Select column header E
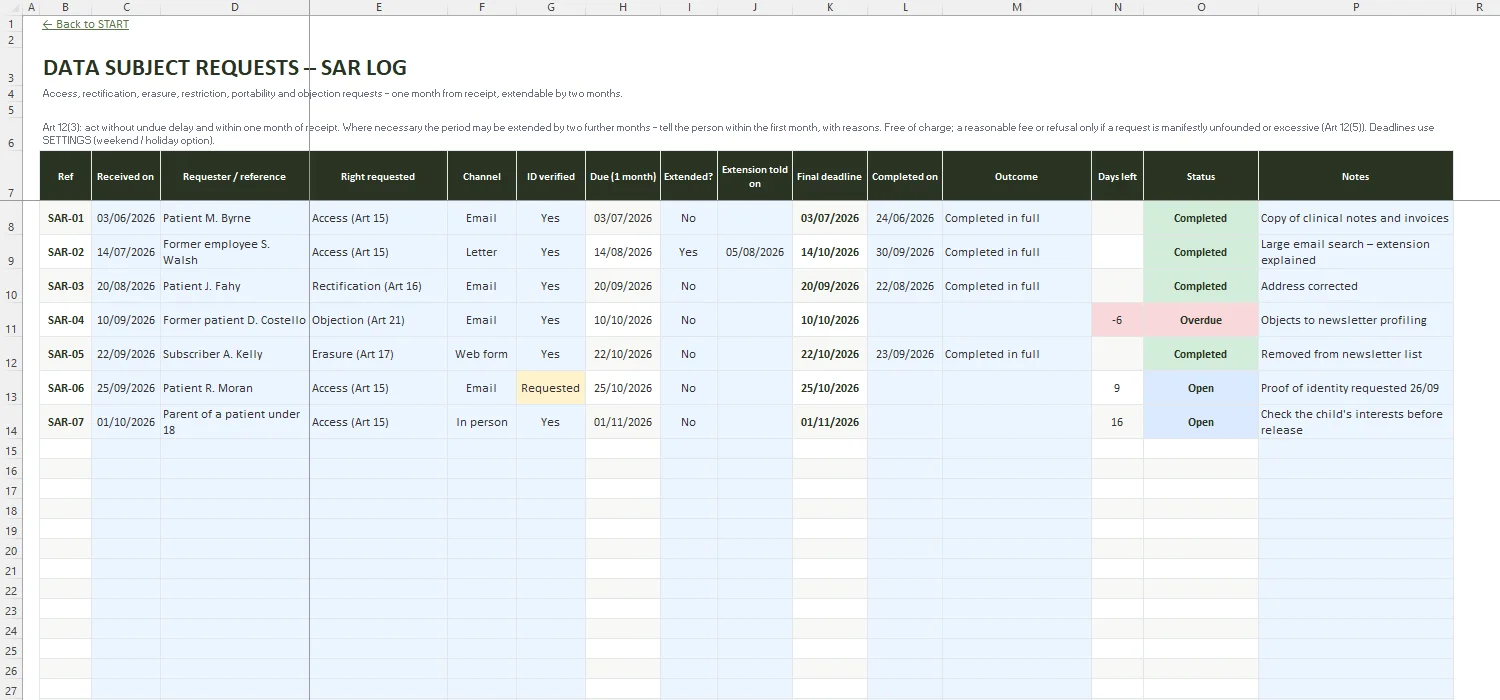This screenshot has width=1500, height=700. point(379,7)
